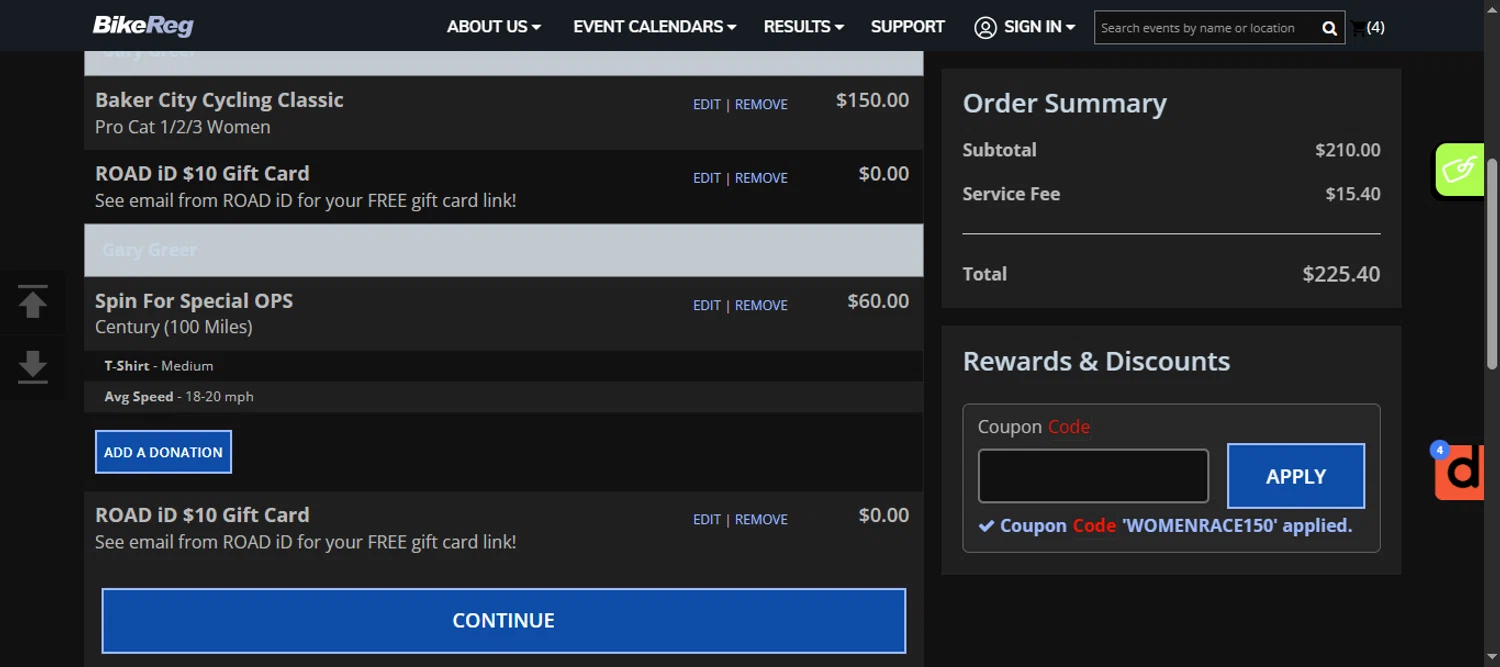Click the Avg Speed 18-20 mph row

[503, 397]
